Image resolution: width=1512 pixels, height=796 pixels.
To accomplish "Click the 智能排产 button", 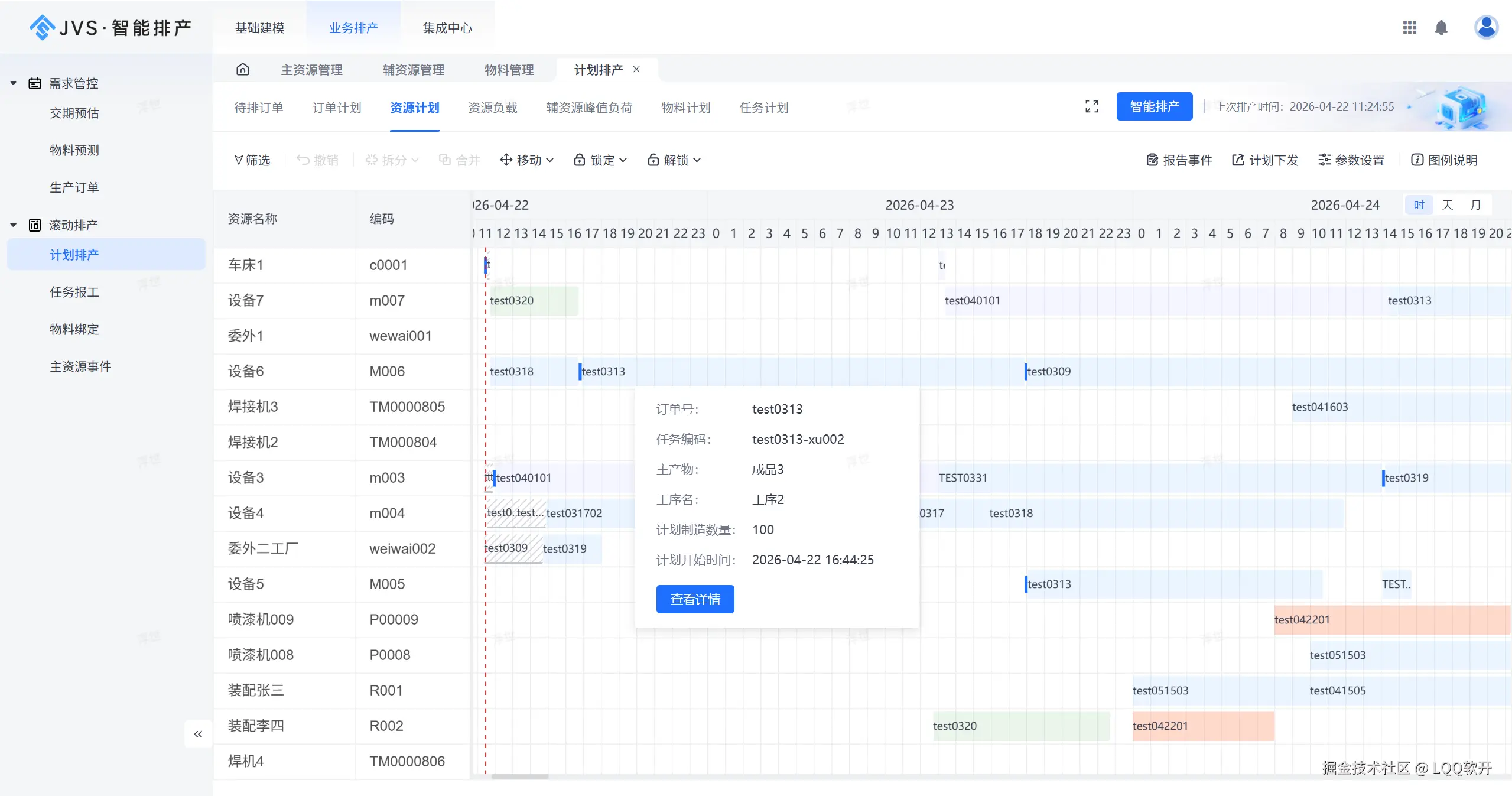I will pyautogui.click(x=1154, y=106).
